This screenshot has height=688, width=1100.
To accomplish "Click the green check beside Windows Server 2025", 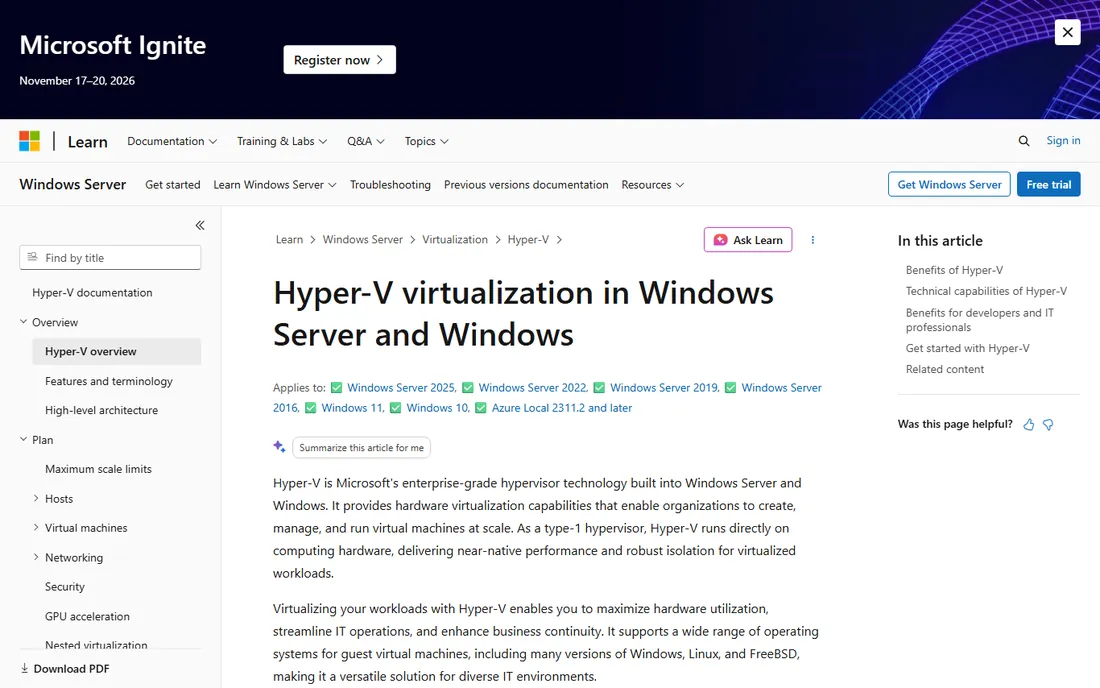I will click(337, 388).
